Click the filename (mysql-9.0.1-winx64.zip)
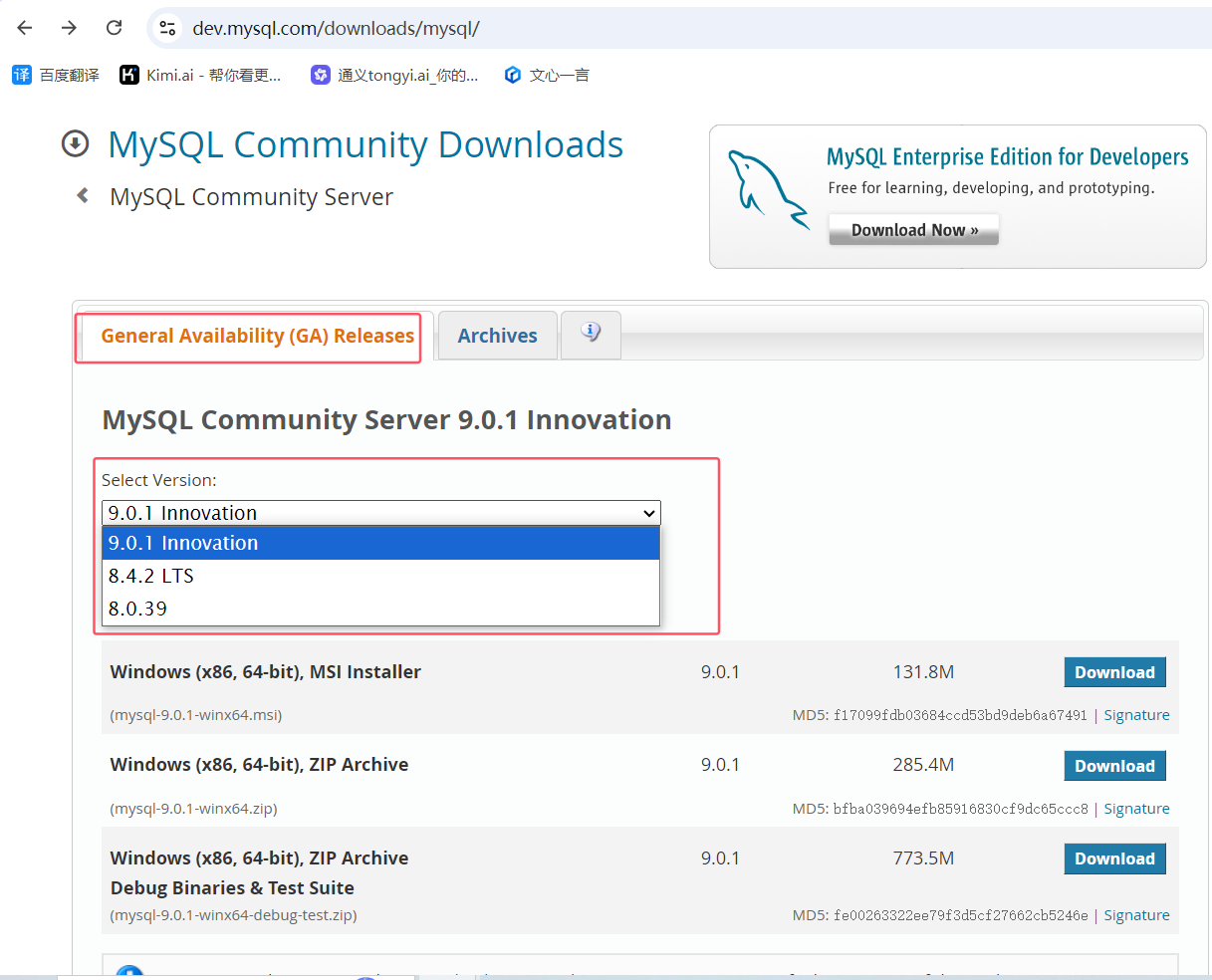Image resolution: width=1212 pixels, height=980 pixels. pyautogui.click(x=193, y=809)
